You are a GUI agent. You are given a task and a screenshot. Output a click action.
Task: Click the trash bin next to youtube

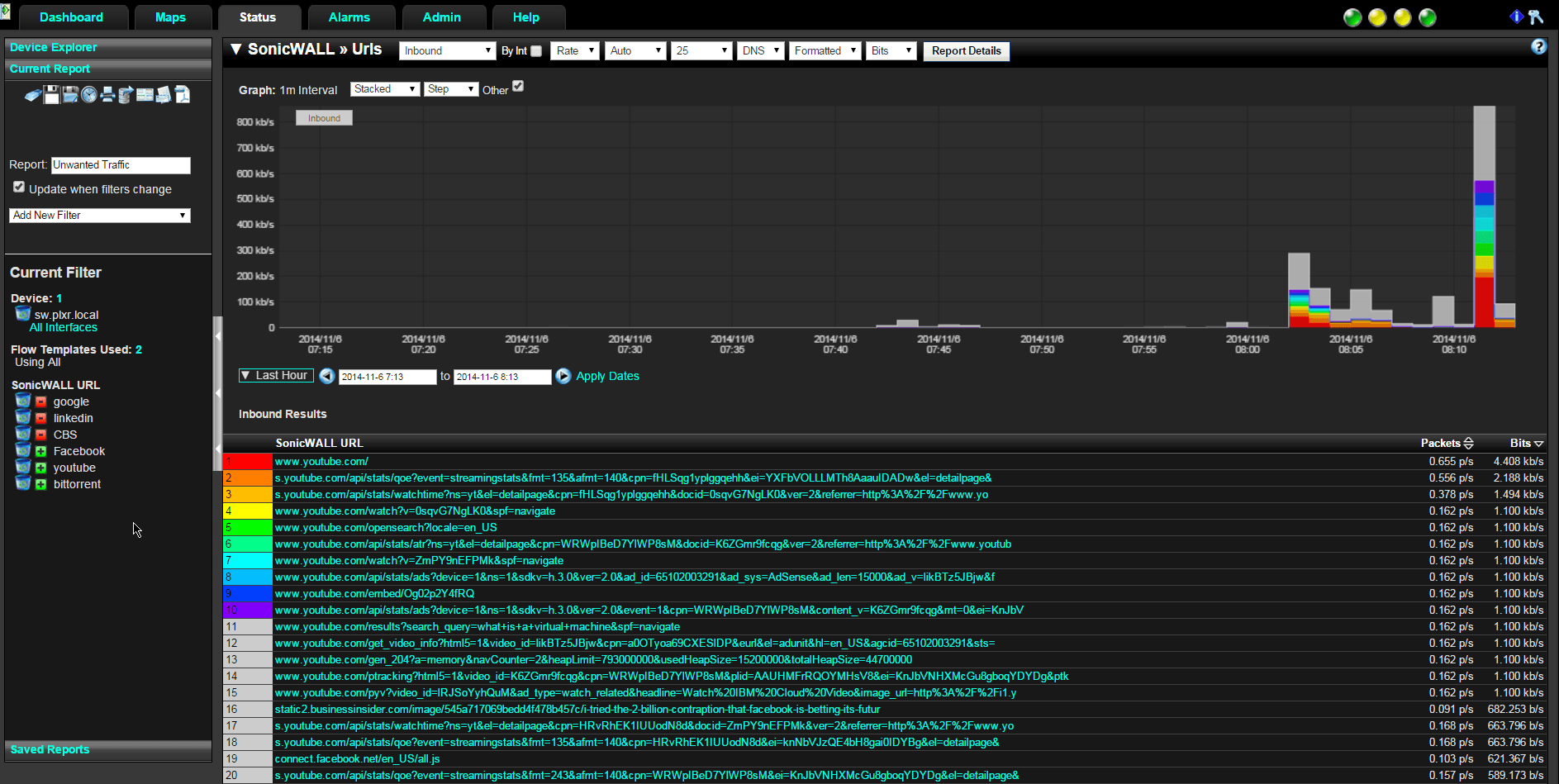pos(23,468)
